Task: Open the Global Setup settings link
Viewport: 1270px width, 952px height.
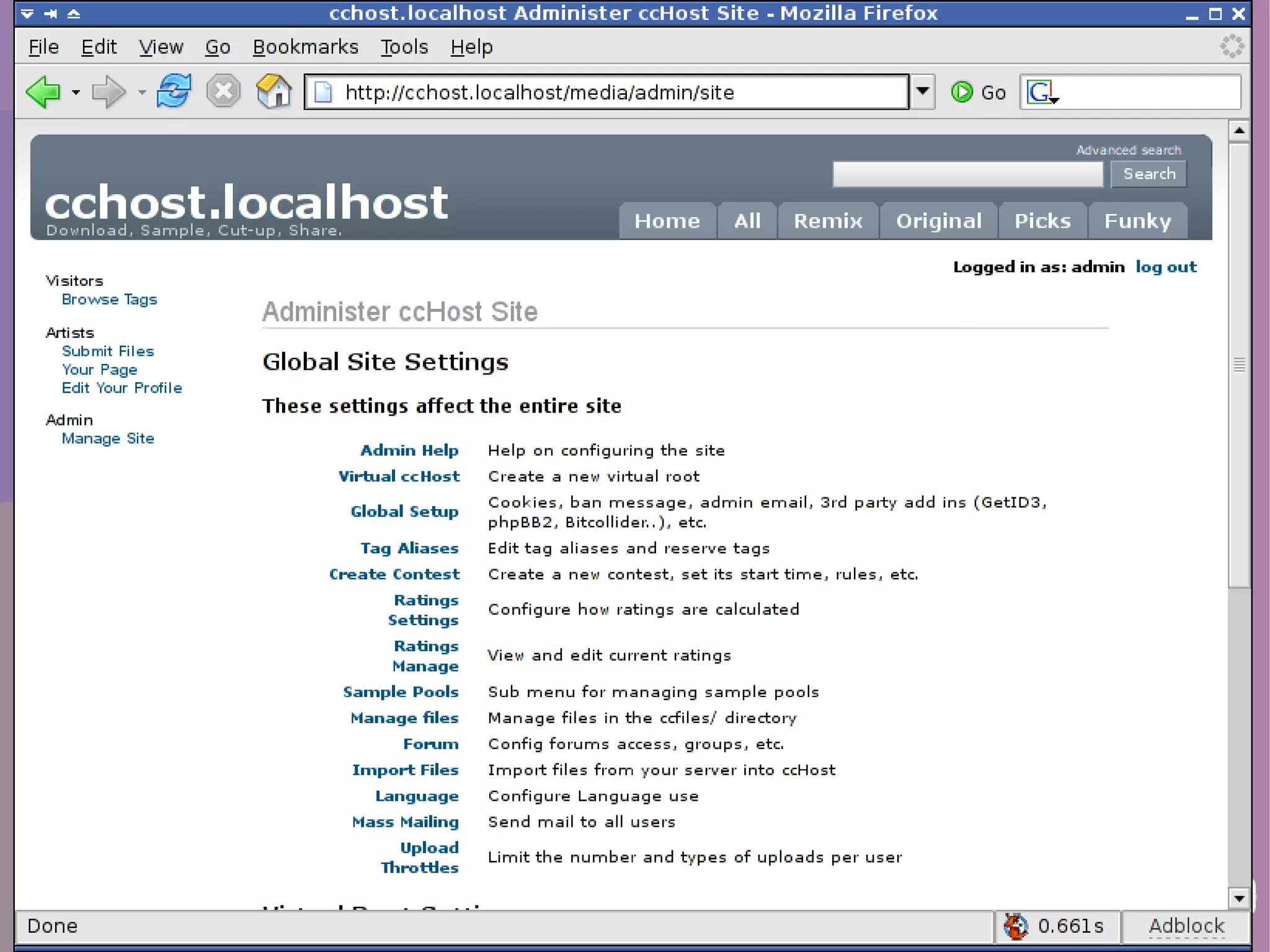Action: tap(404, 512)
